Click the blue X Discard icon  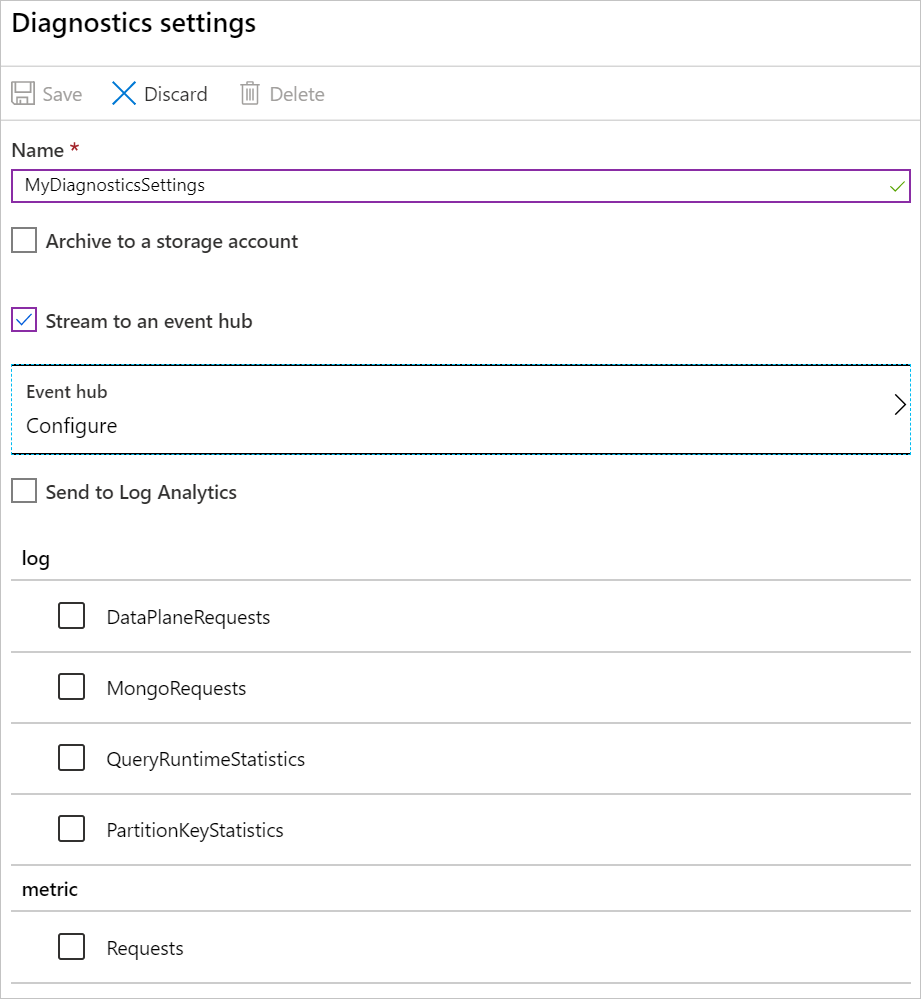[123, 93]
